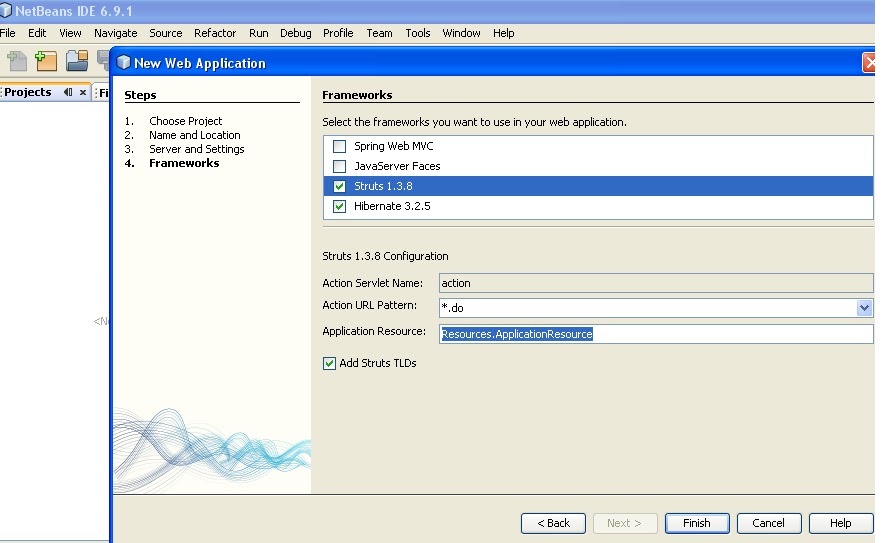Open the Help menu
The height and width of the screenshot is (543, 885).
point(503,33)
